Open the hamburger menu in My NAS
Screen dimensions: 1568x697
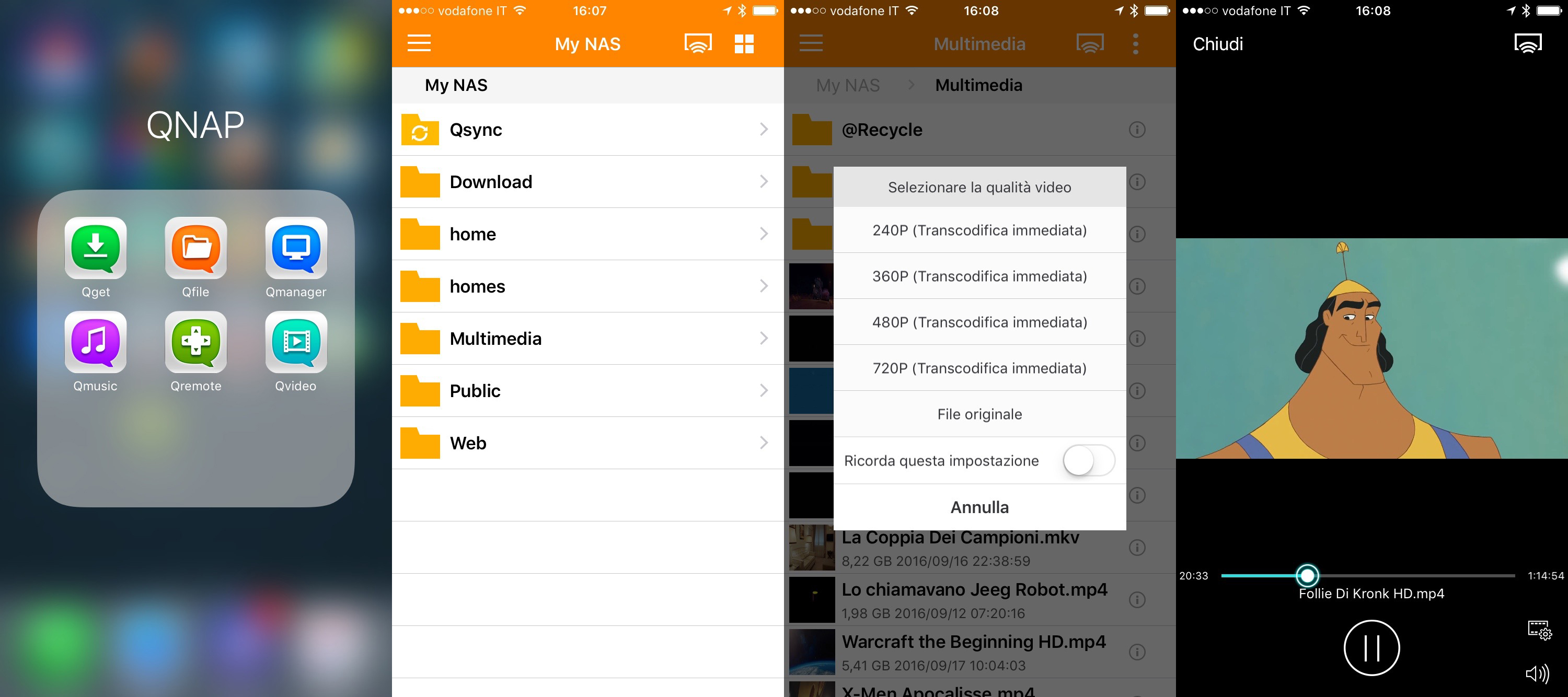click(419, 43)
